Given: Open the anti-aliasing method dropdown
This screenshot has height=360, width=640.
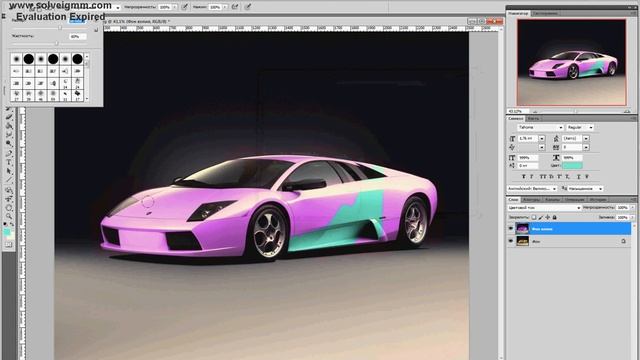Looking at the screenshot, I should 585,189.
